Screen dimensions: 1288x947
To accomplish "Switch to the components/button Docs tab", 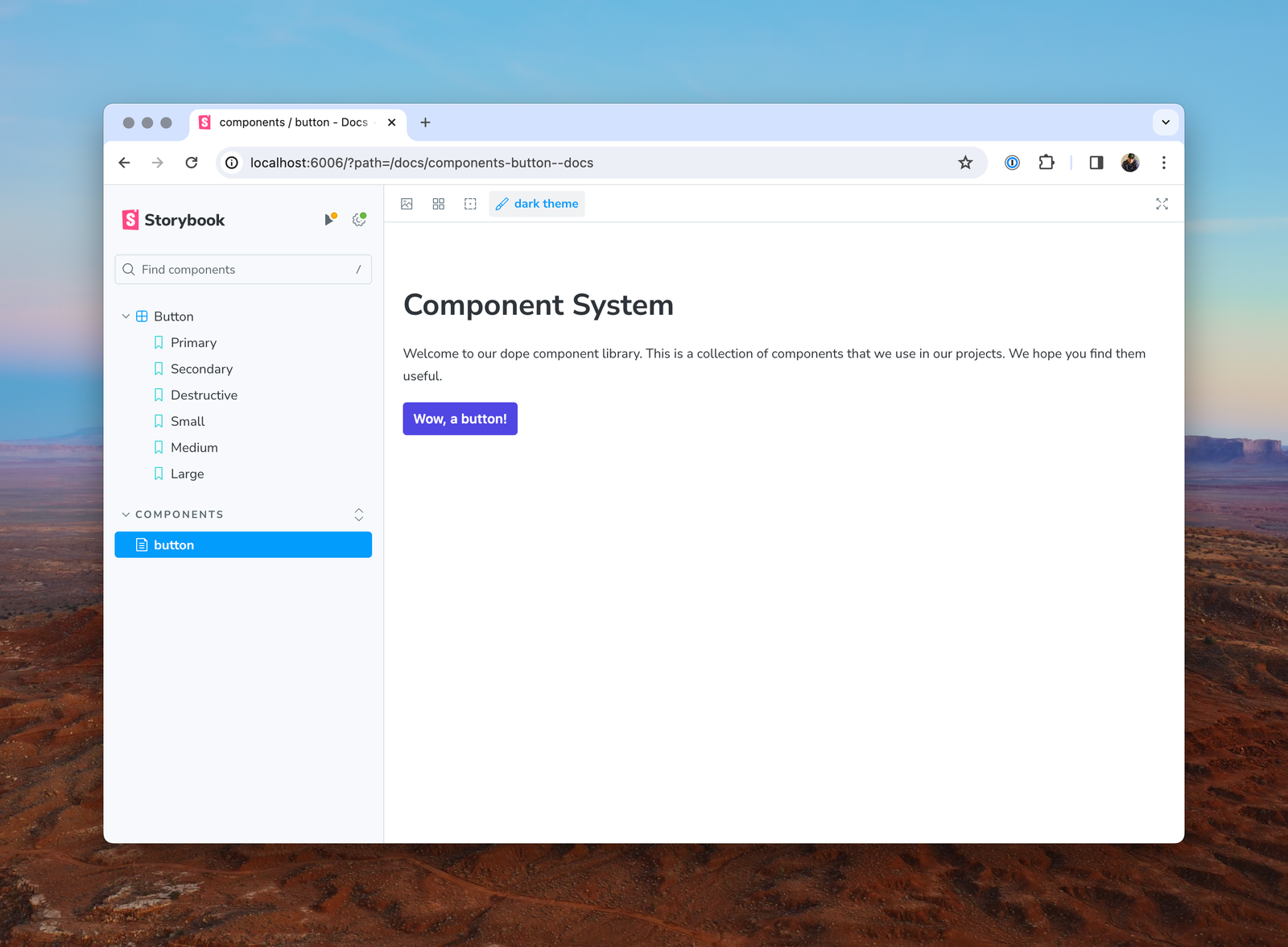I will pos(290,122).
